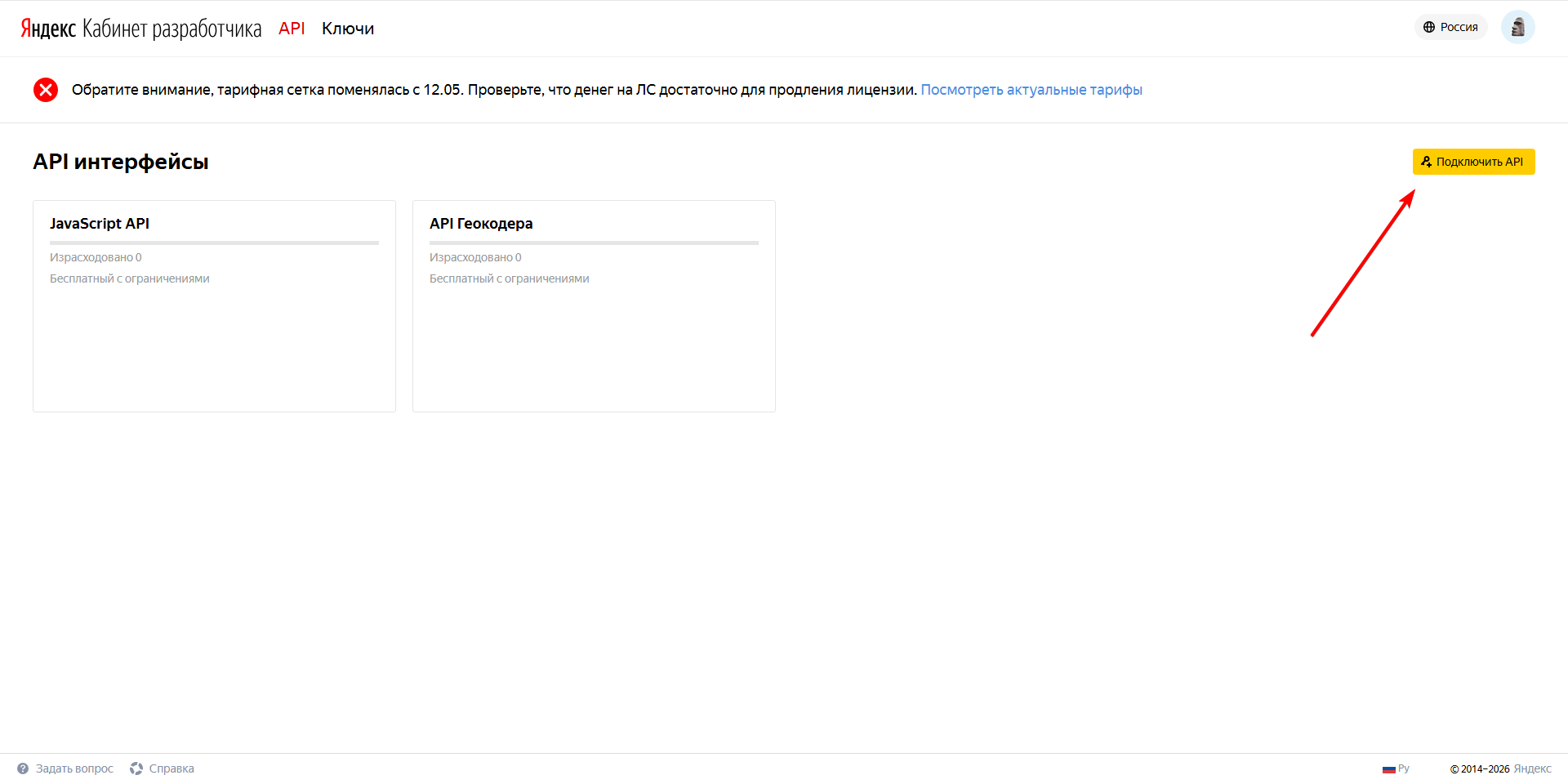Open the JavaScript API card
The height and width of the screenshot is (784, 1568).
(214, 306)
